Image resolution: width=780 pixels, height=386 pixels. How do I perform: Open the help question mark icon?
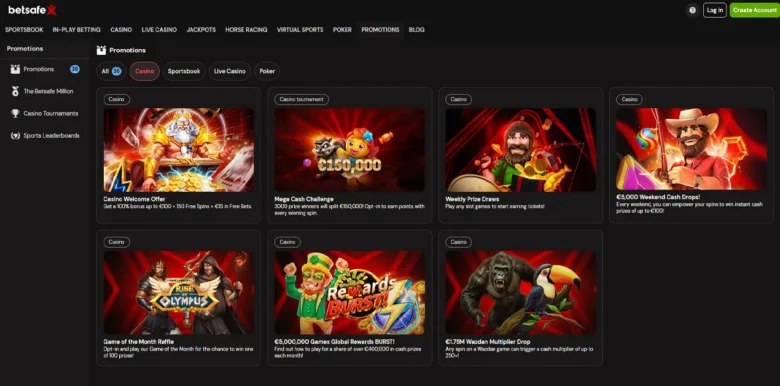tap(692, 10)
